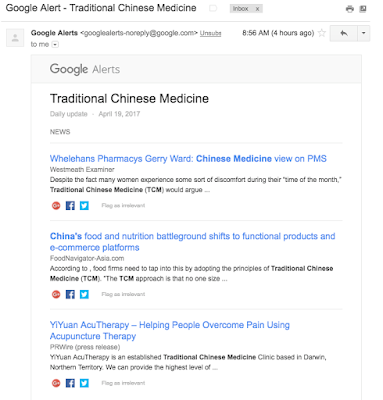Print this email using printer icon

(x=350, y=9)
